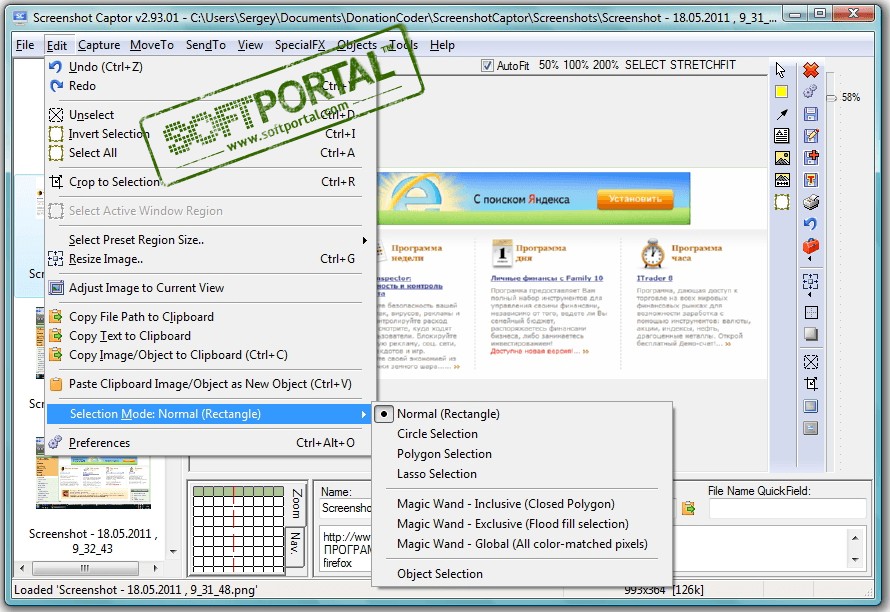Image resolution: width=890 pixels, height=612 pixels.
Task: Click Crop to Selection entry
Action: pos(208,182)
